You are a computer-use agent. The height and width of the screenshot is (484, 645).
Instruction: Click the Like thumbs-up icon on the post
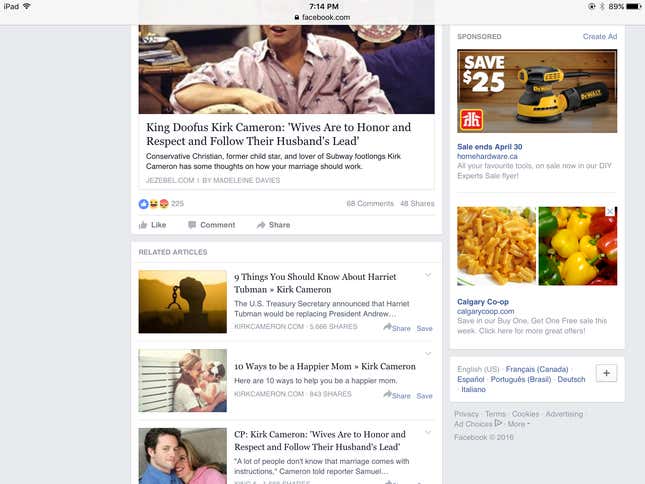pos(143,225)
